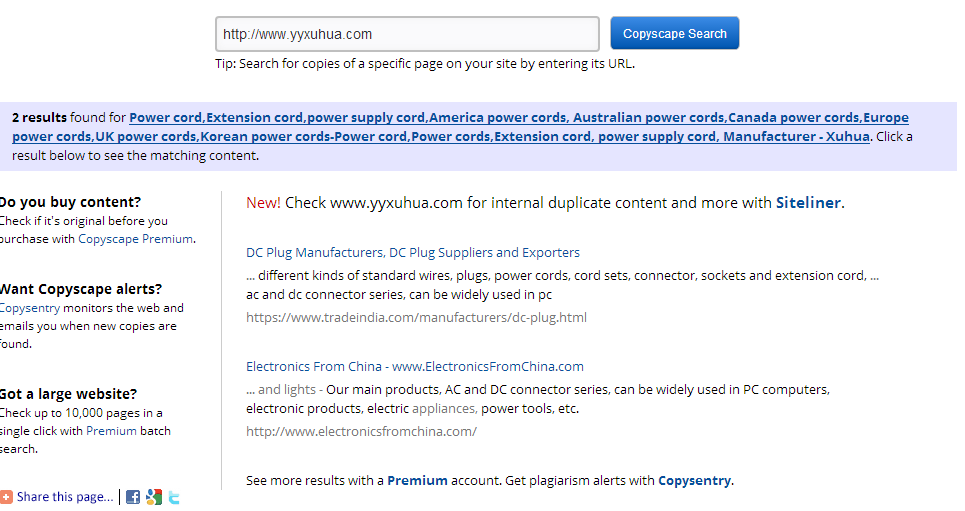Click the DC Plug result snippet text
This screenshot has height=511, width=965.
point(563,285)
